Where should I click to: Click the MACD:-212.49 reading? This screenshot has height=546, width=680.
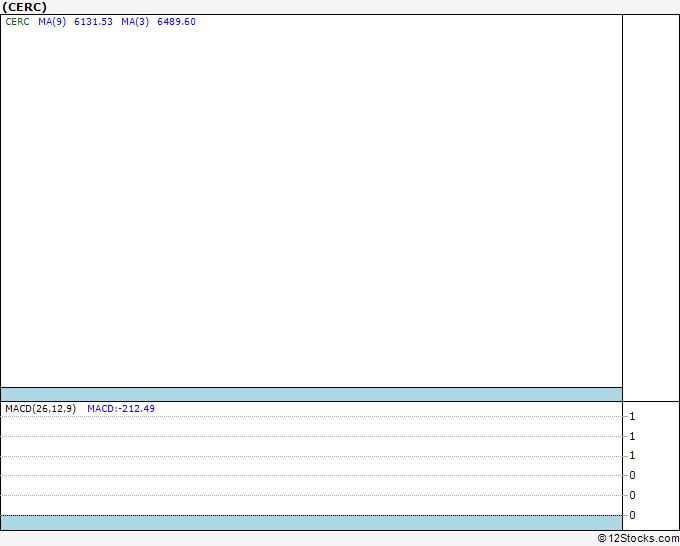coord(121,409)
